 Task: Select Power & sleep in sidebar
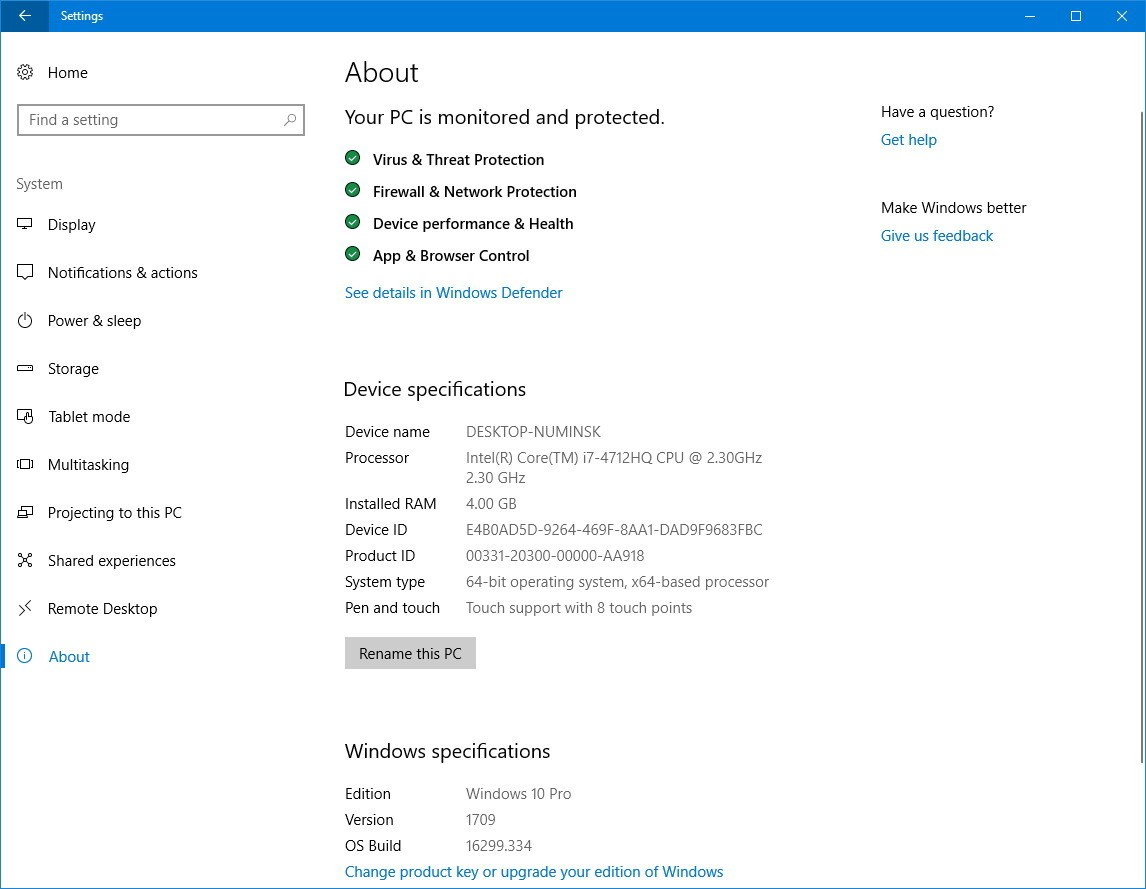tap(94, 321)
